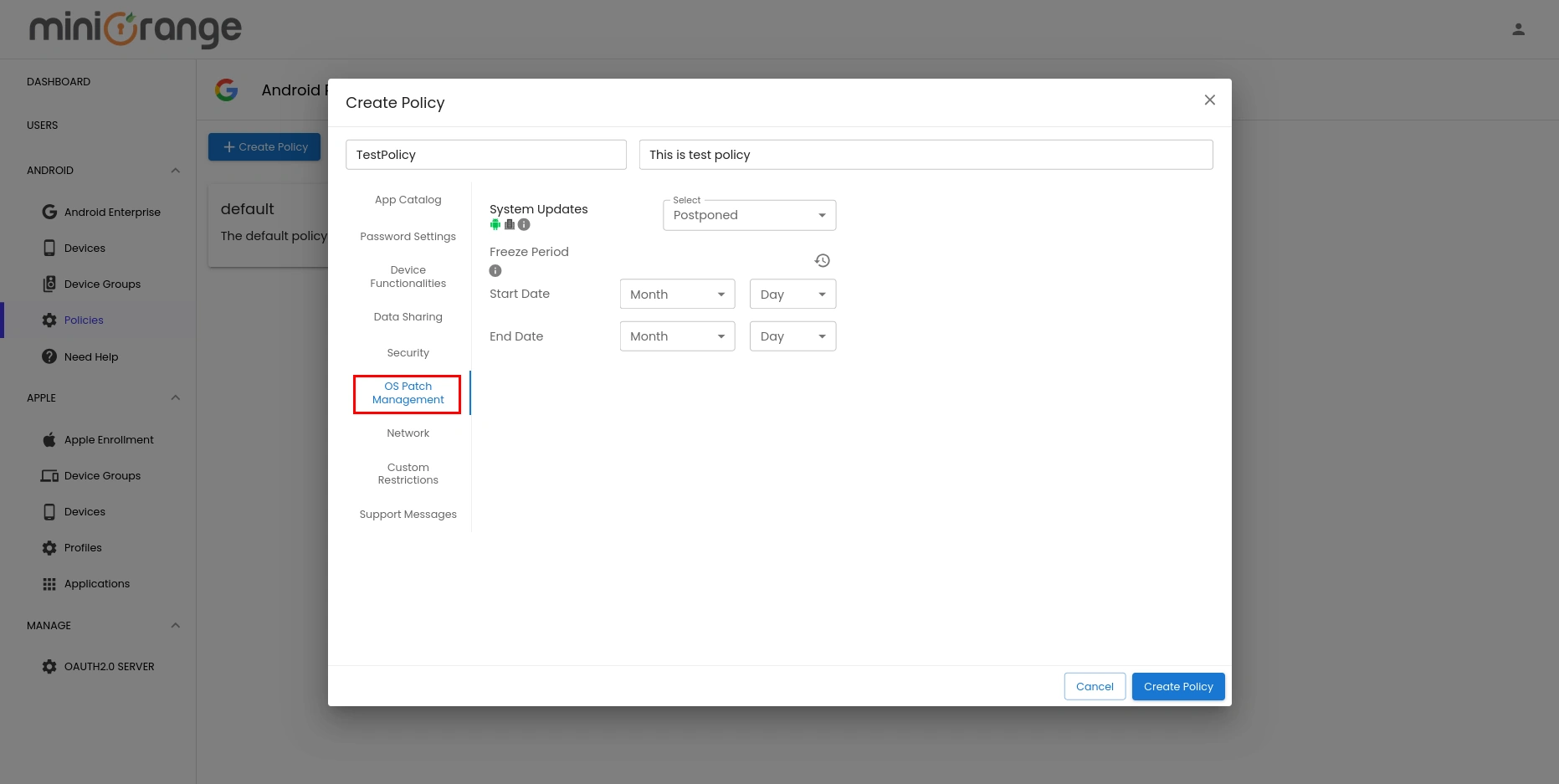The width and height of the screenshot is (1559, 784).
Task: Click the reset history icon in Freeze Period row
Action: click(x=822, y=260)
